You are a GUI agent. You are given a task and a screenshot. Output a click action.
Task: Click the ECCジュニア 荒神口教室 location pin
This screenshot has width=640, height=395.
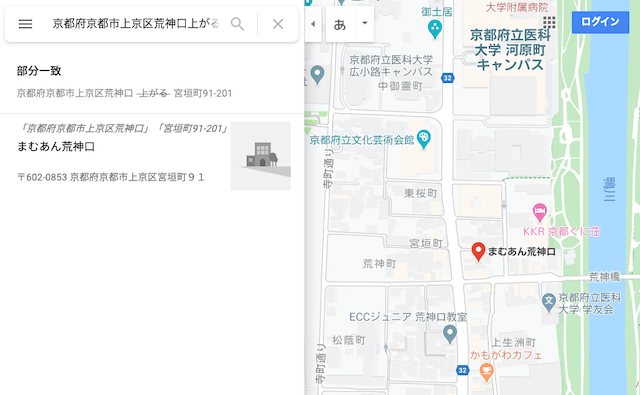click(450, 335)
